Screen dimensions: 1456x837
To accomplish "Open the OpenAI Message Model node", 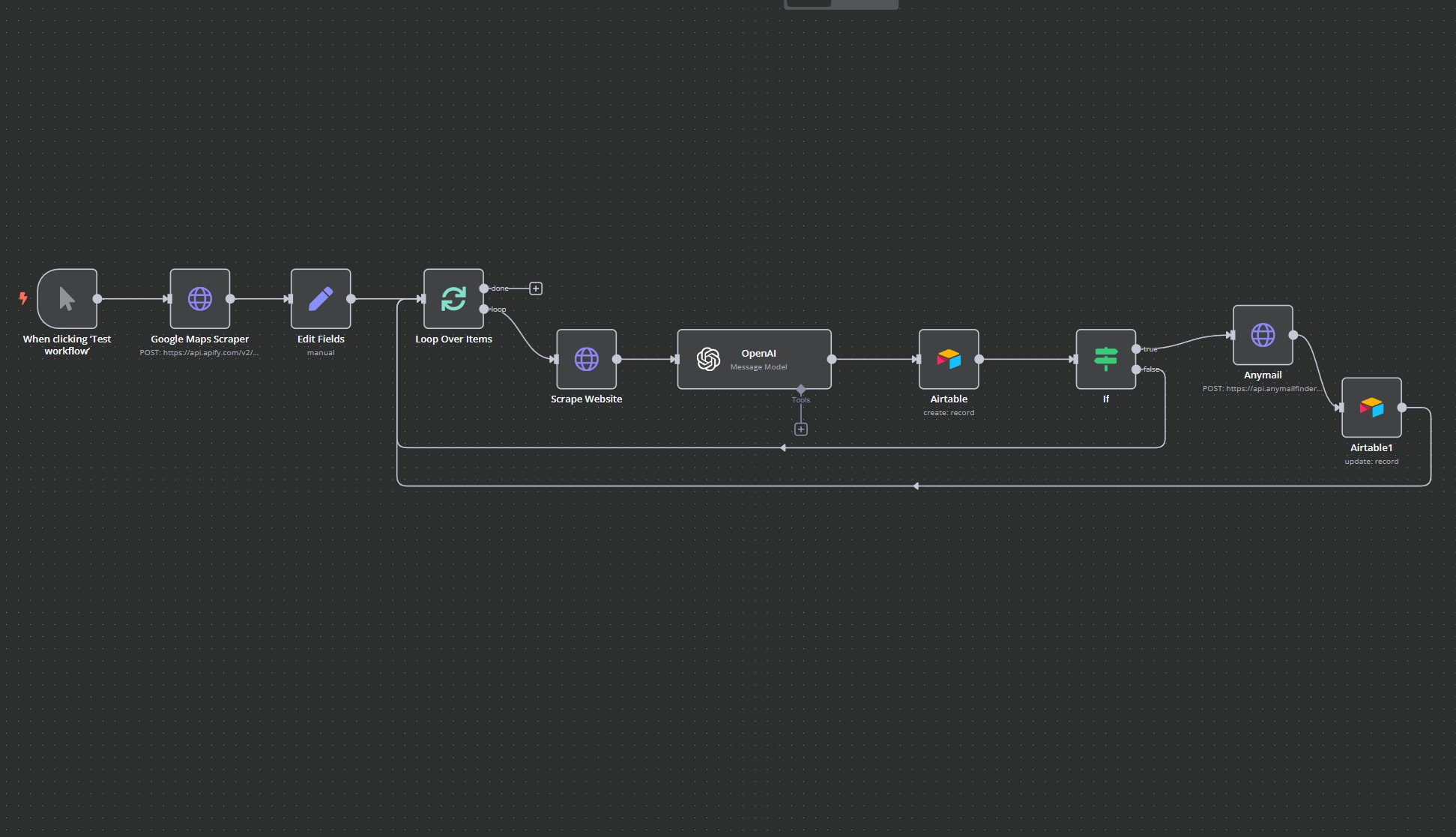I will click(x=754, y=359).
